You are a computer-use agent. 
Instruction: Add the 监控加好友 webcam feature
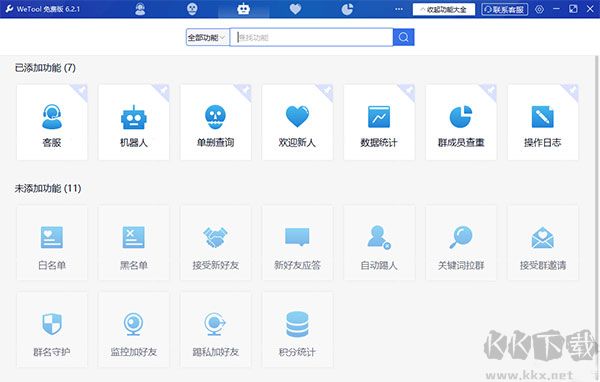click(134, 330)
